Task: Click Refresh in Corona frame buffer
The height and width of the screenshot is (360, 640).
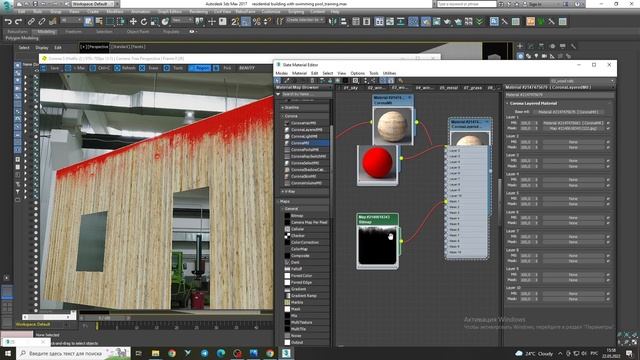Action: coord(125,68)
